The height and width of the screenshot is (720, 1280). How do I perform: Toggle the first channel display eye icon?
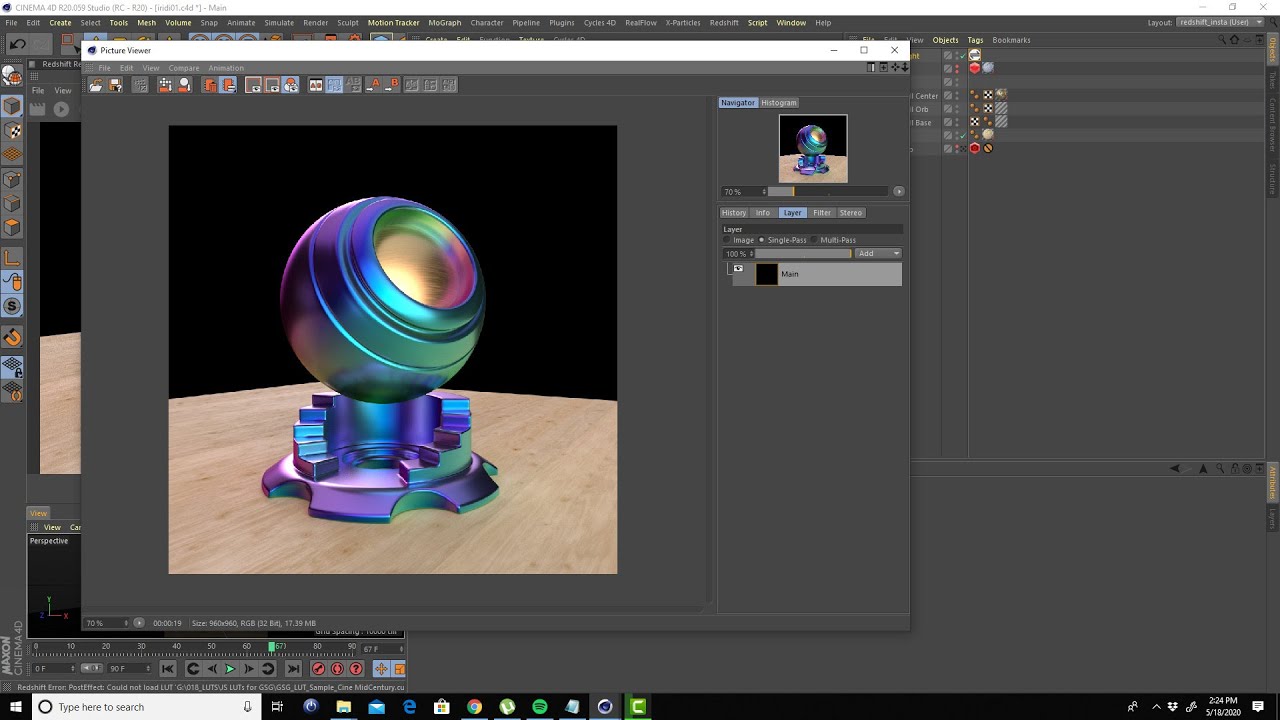coord(253,86)
